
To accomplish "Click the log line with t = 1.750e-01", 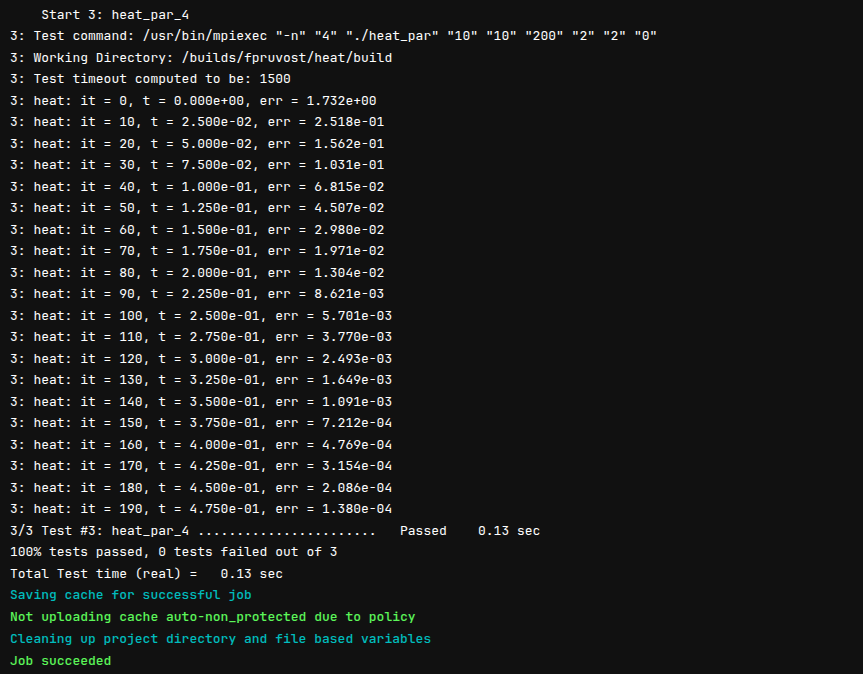I will point(196,251).
